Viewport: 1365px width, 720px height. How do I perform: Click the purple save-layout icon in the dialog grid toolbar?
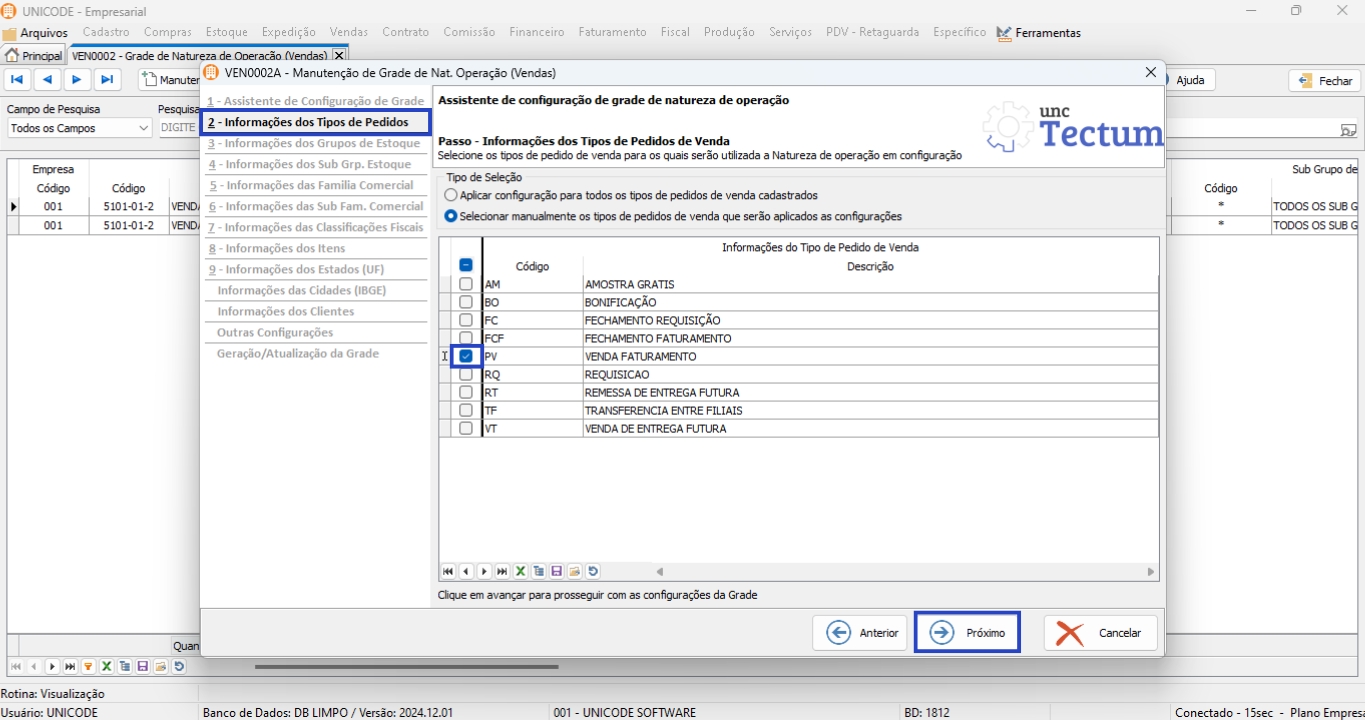557,572
